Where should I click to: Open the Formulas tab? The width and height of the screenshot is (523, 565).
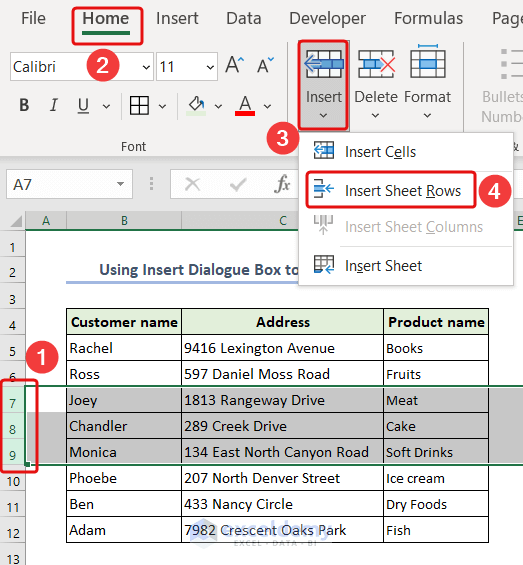[x=428, y=18]
